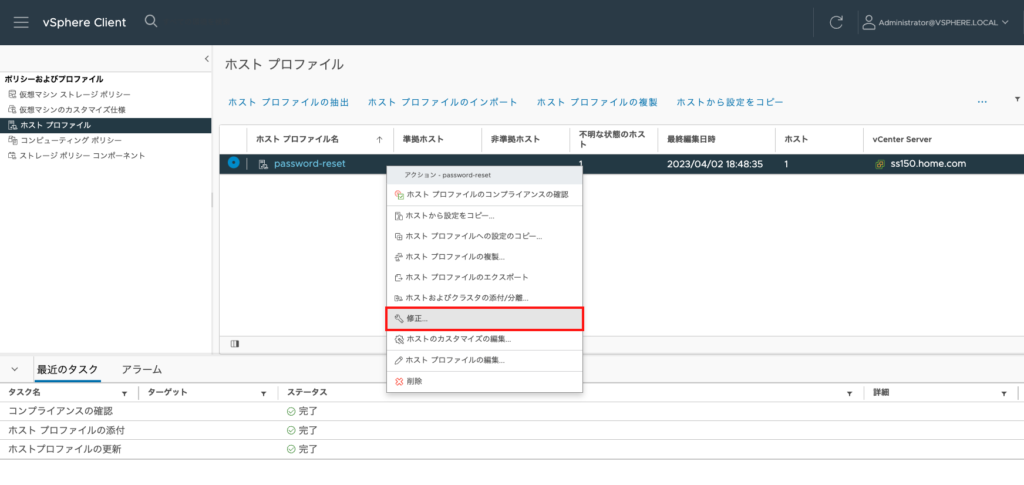
Task: Click ホスト プロファイルの抽出 action
Action: pos(289,102)
